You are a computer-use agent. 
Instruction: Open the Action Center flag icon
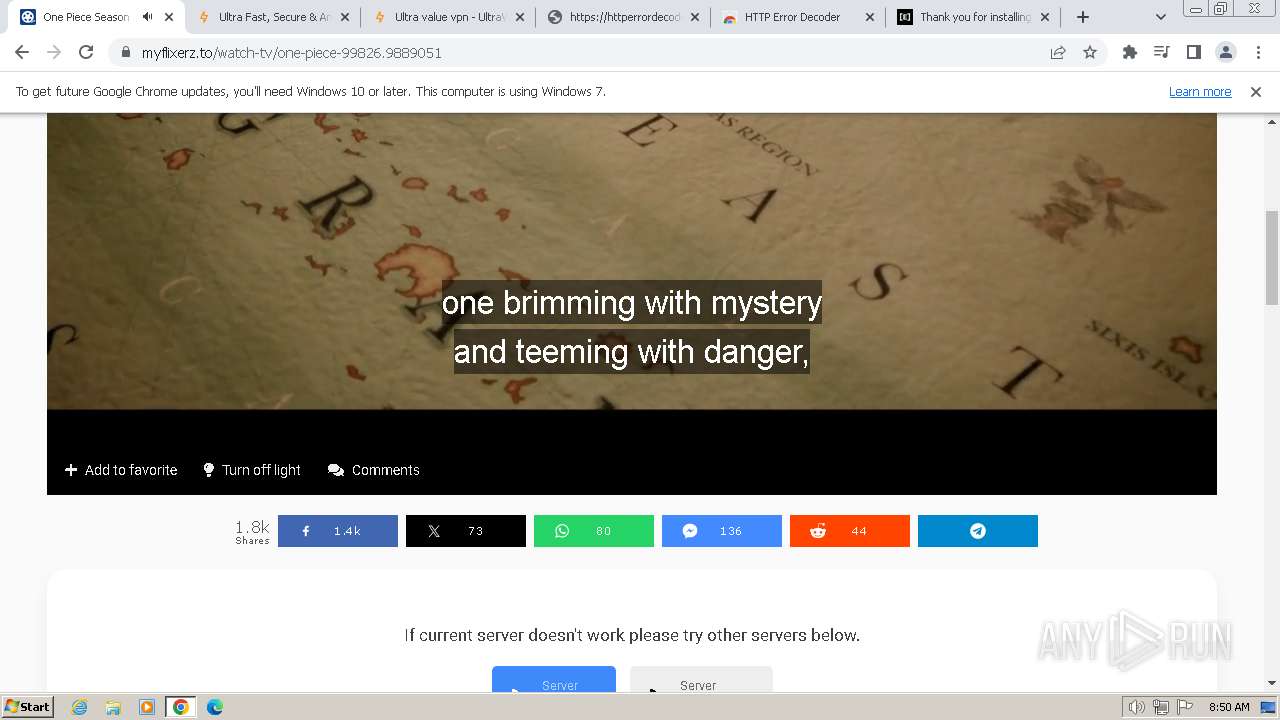tap(1184, 707)
